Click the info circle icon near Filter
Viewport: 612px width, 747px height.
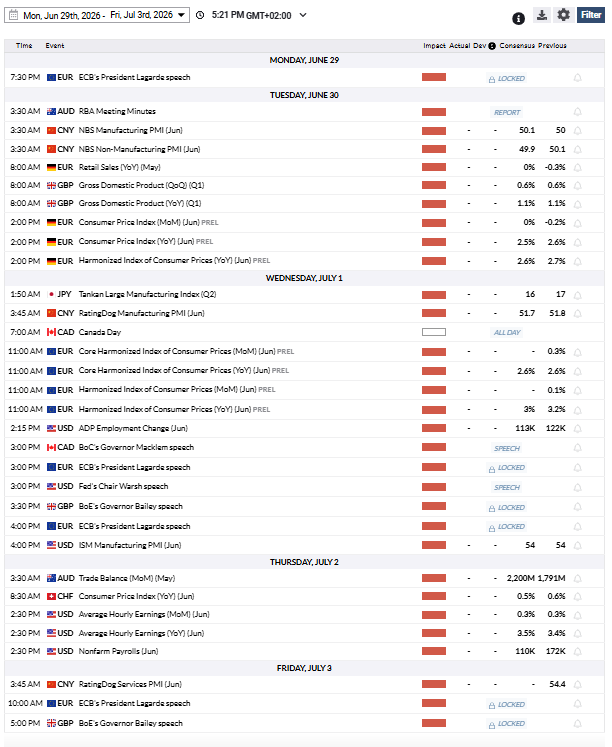coord(518,19)
